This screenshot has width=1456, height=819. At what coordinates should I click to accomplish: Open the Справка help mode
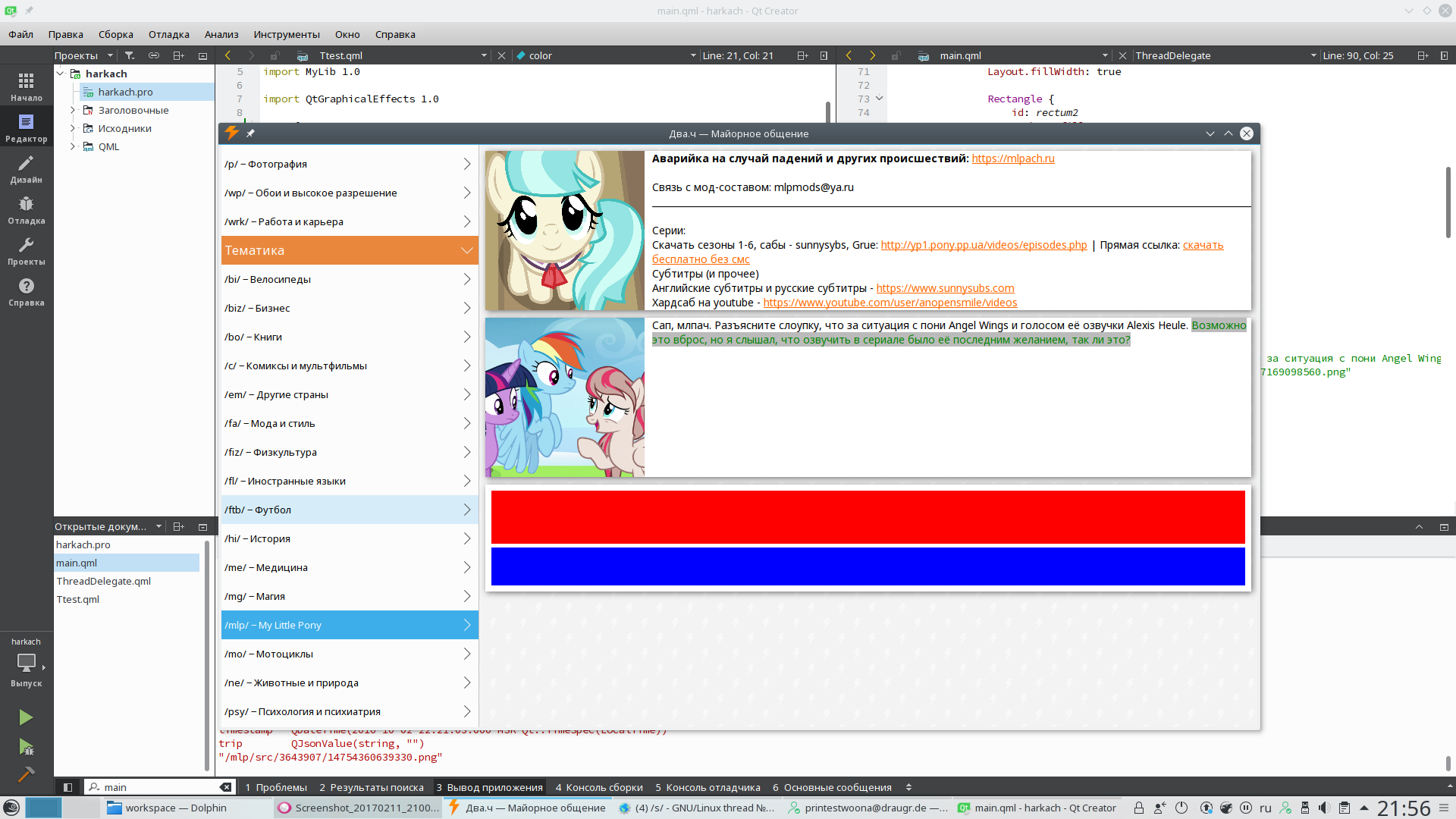[26, 291]
